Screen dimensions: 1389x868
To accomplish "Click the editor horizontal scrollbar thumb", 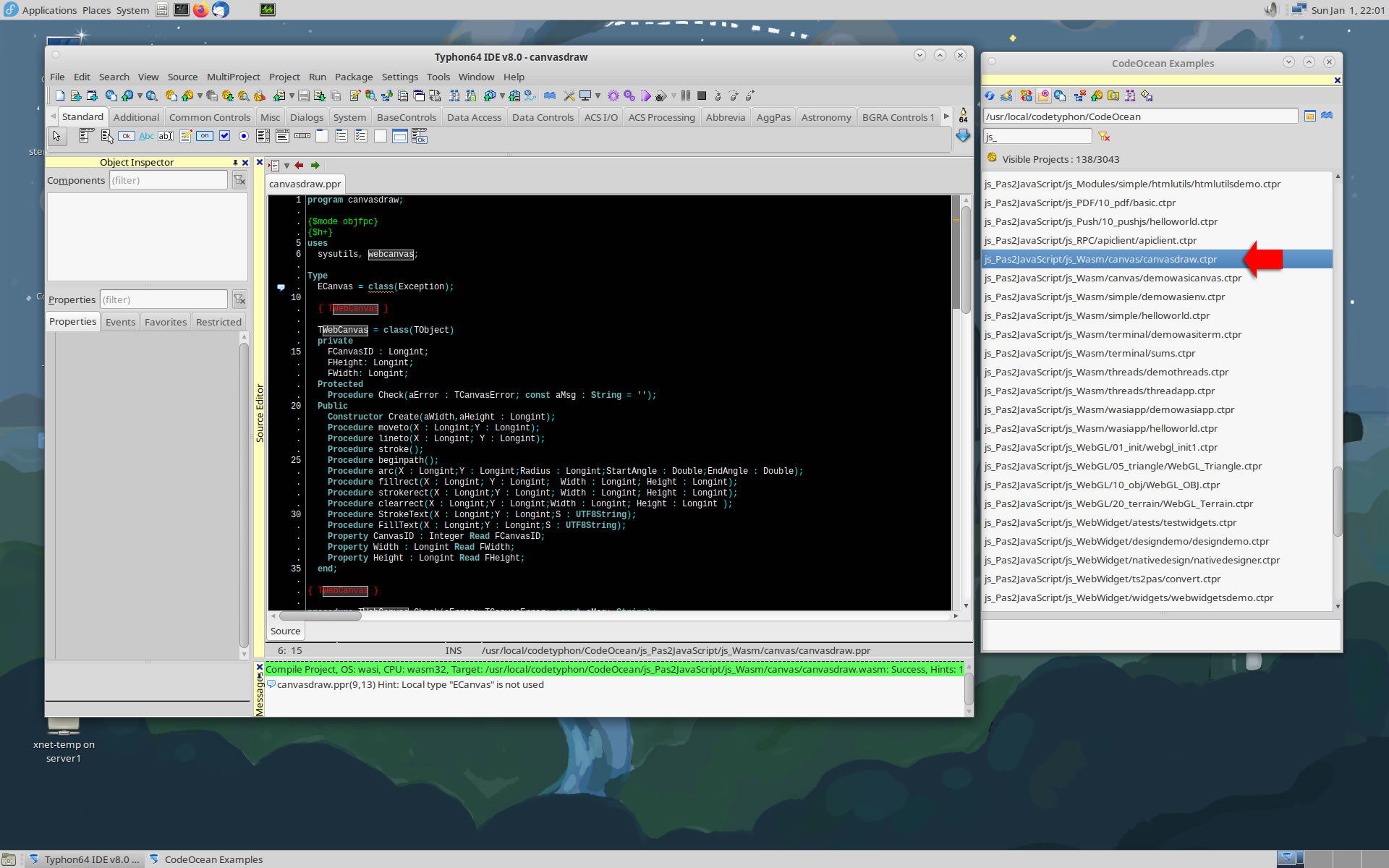I will click(x=320, y=616).
